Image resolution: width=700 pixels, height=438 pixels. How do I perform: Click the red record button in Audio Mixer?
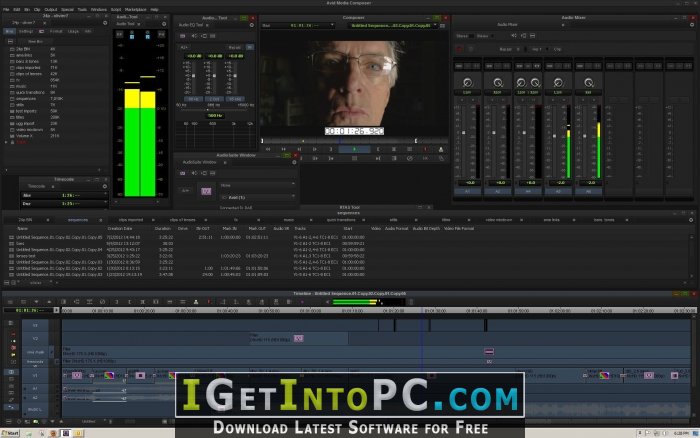click(459, 49)
